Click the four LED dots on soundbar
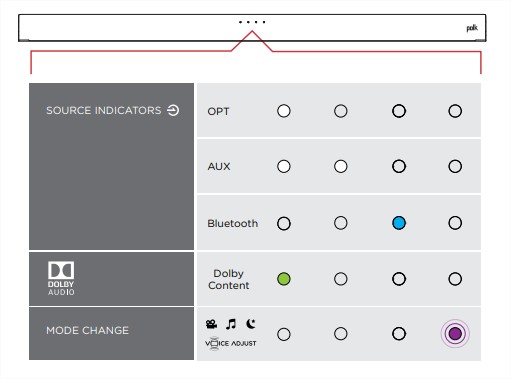The width and height of the screenshot is (511, 379). (252, 22)
